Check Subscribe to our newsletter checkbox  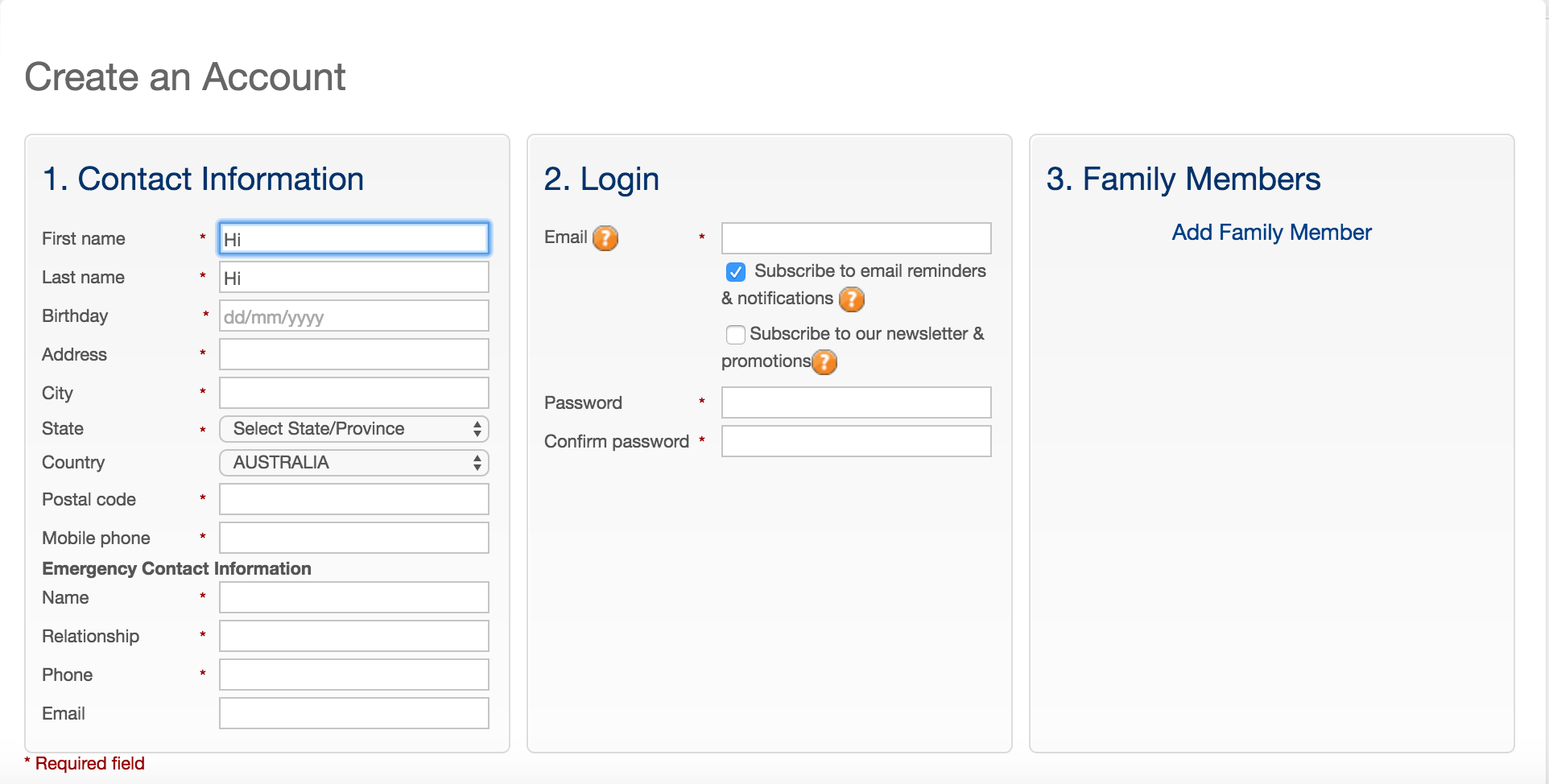pos(736,334)
